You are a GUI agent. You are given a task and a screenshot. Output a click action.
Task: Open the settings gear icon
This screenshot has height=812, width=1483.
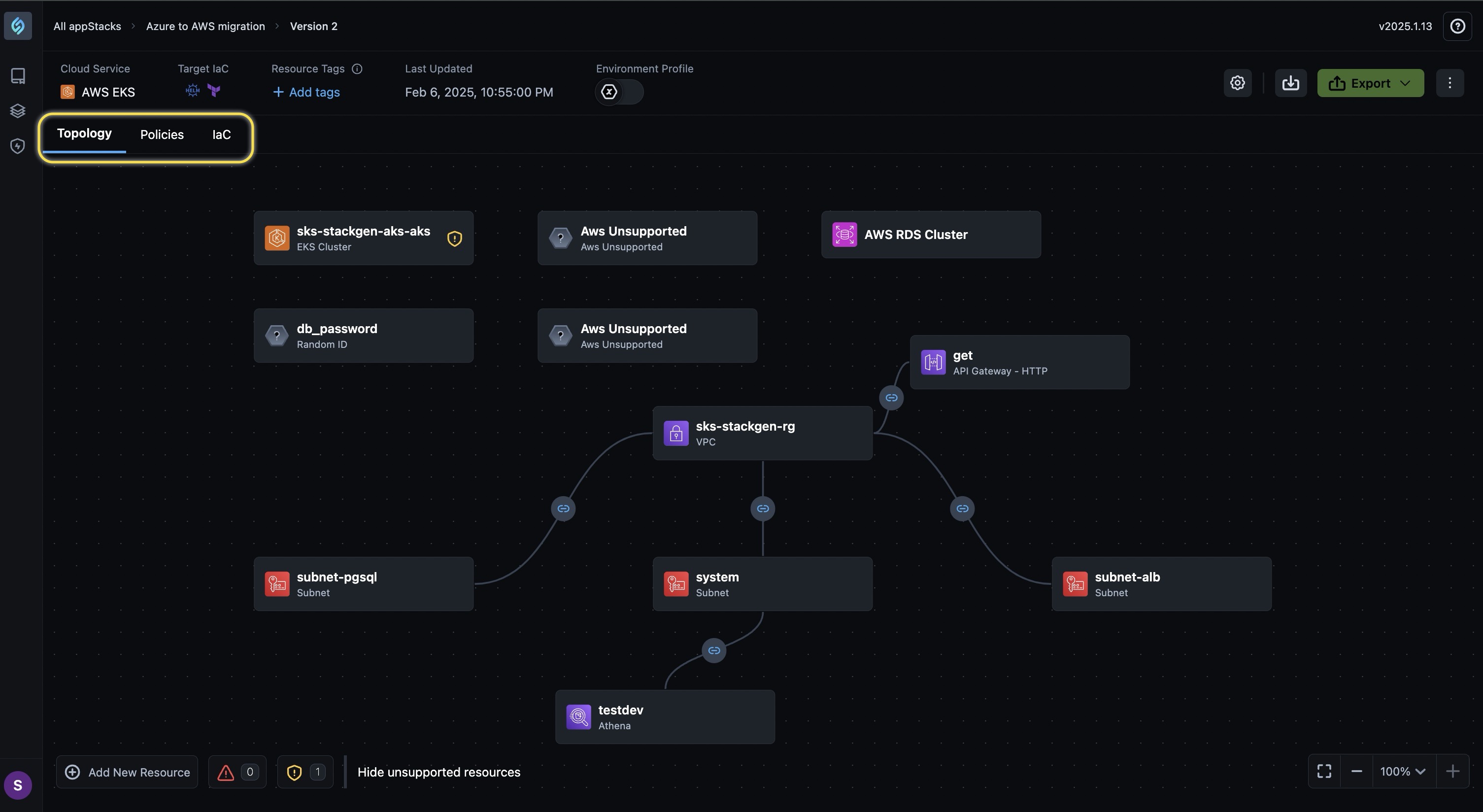[x=1237, y=83]
